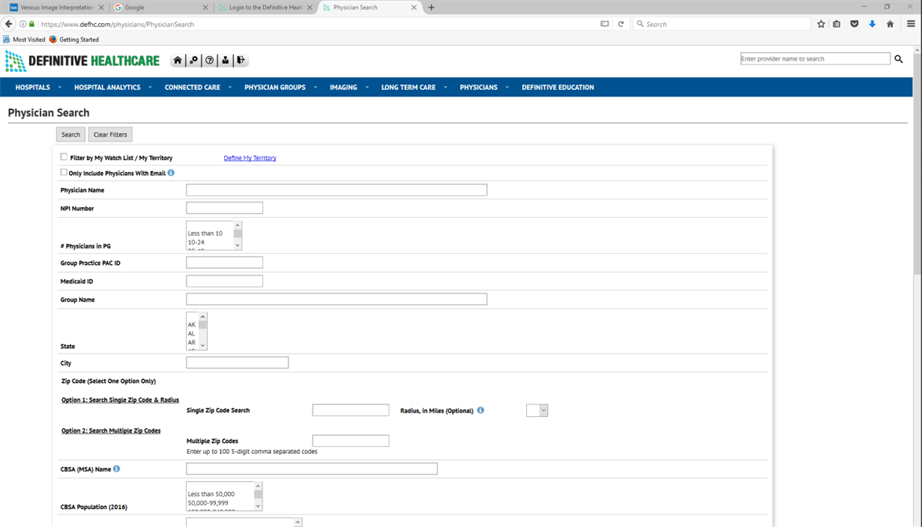Expand the Hospital Analytics menu arrow
This screenshot has height=527, width=922.
tap(150, 87)
